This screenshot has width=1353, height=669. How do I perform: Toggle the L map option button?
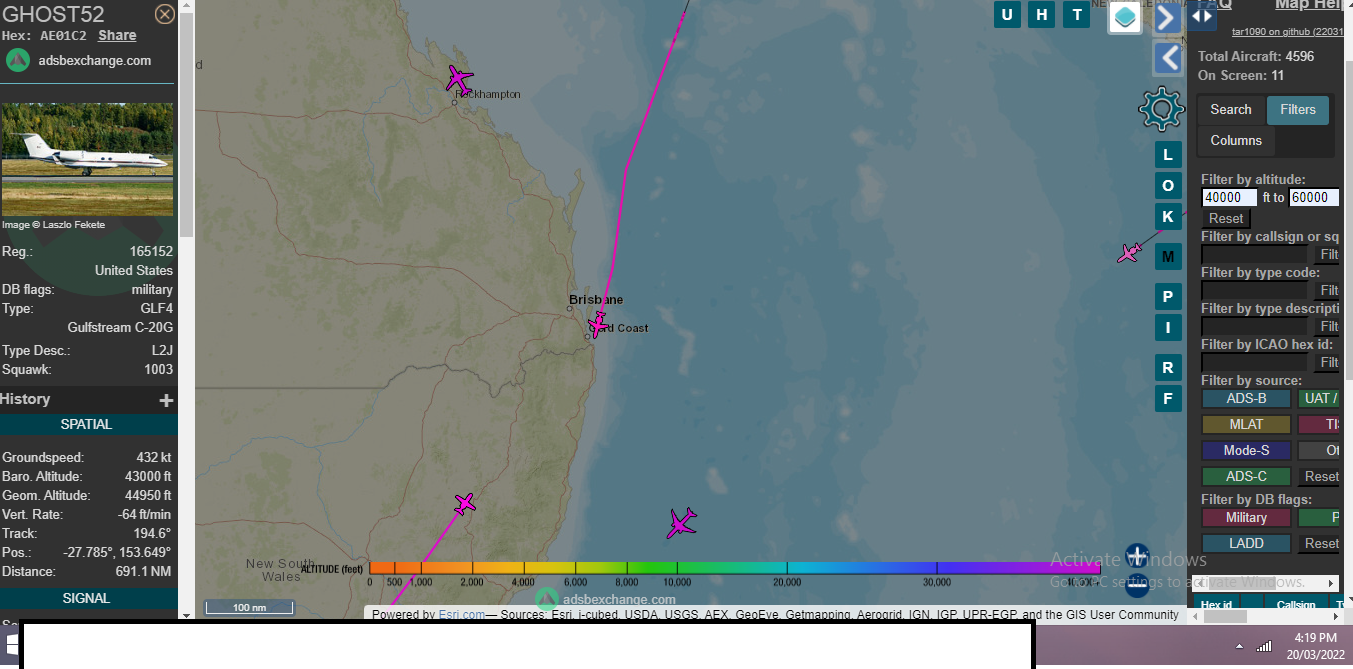pos(1167,154)
